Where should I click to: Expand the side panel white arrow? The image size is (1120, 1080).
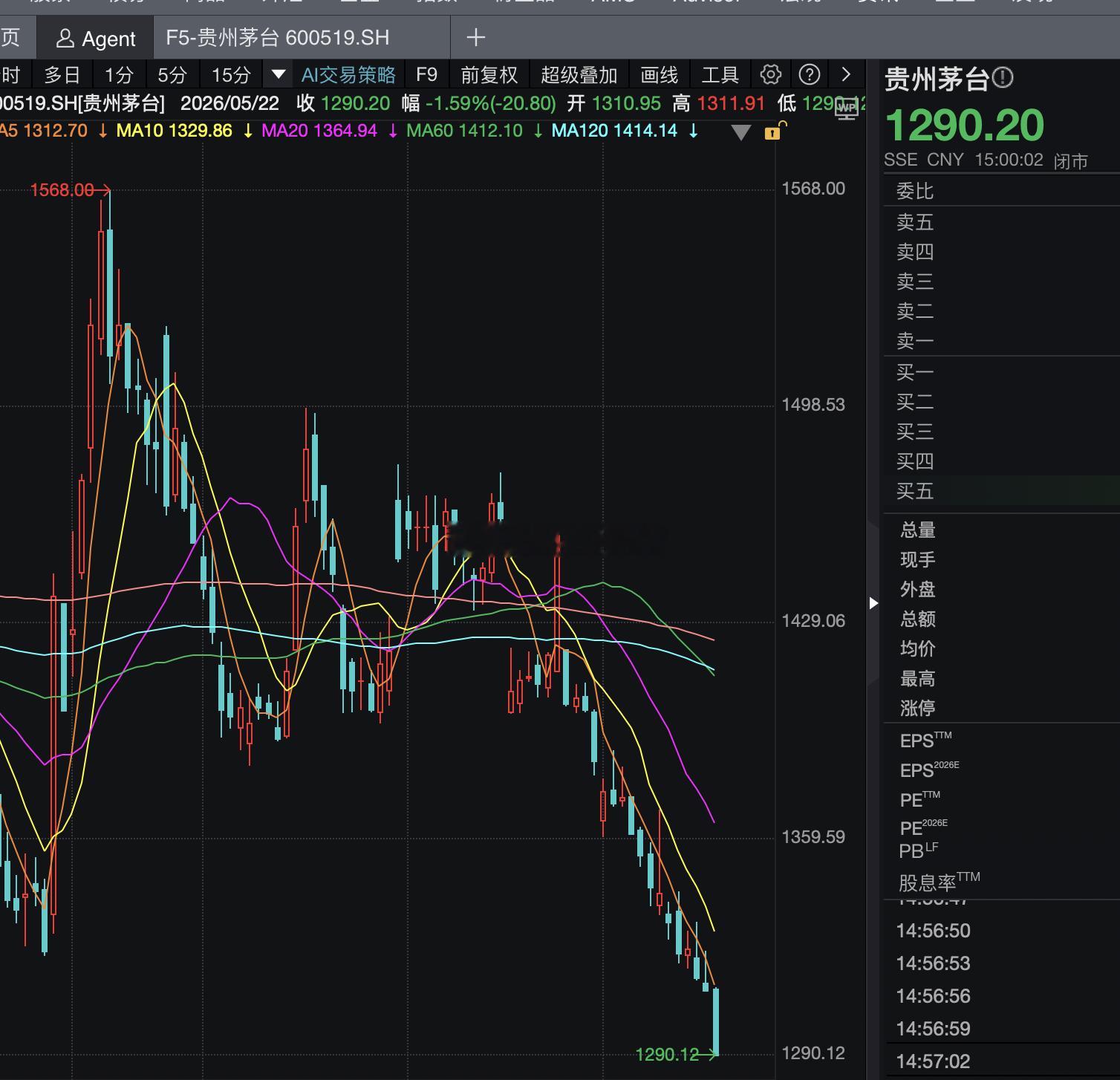pos(873,603)
